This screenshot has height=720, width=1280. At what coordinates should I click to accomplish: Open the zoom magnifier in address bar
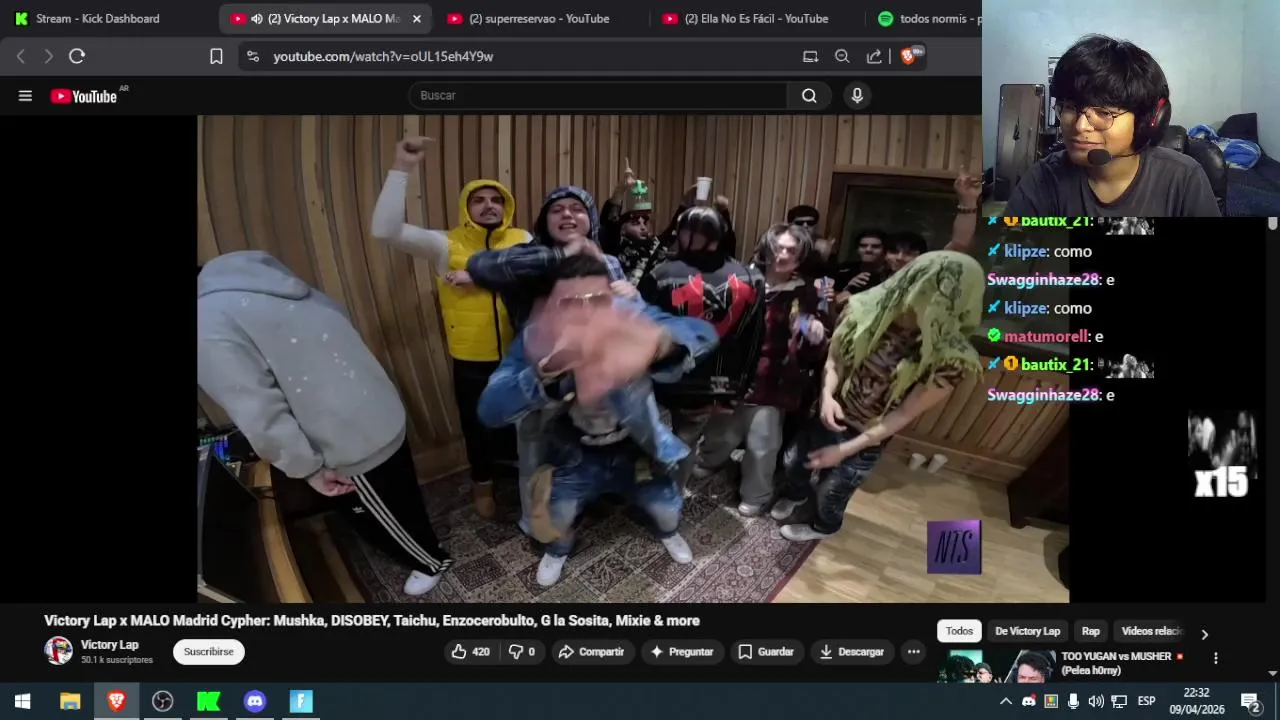click(842, 57)
